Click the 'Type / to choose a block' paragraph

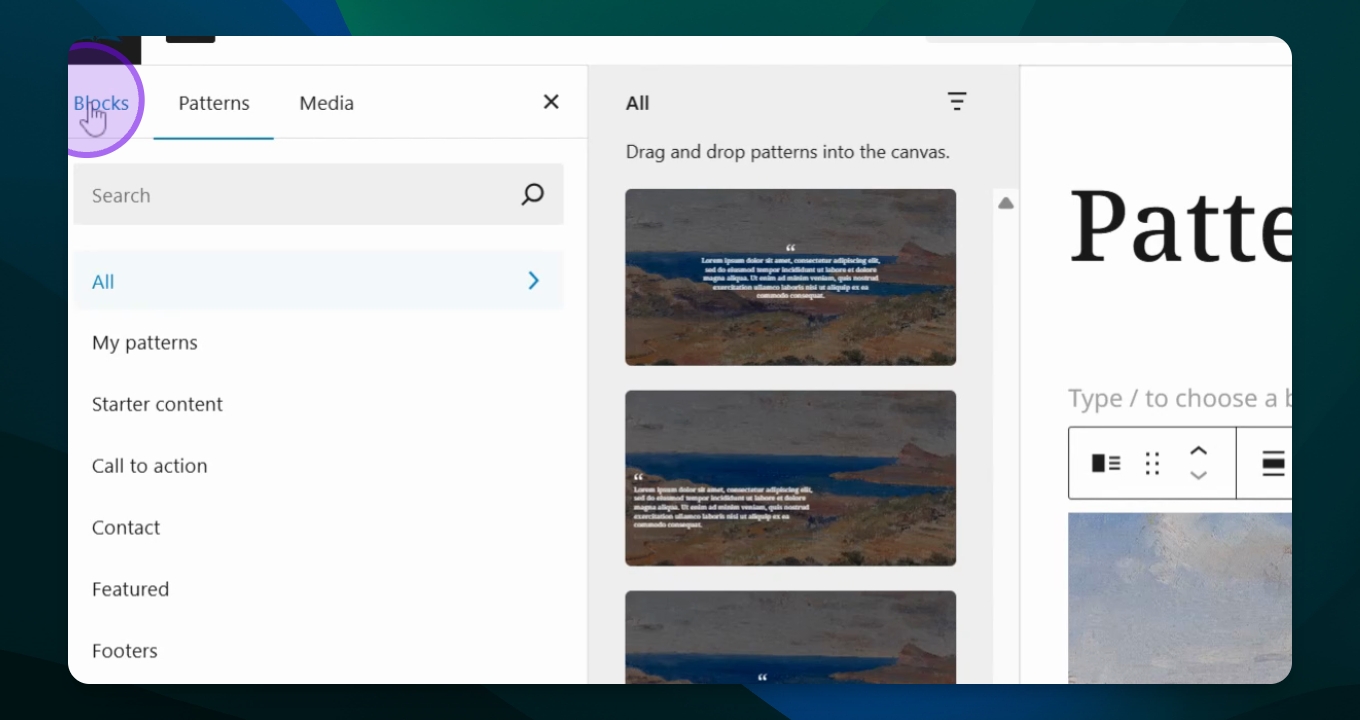(x=1180, y=399)
